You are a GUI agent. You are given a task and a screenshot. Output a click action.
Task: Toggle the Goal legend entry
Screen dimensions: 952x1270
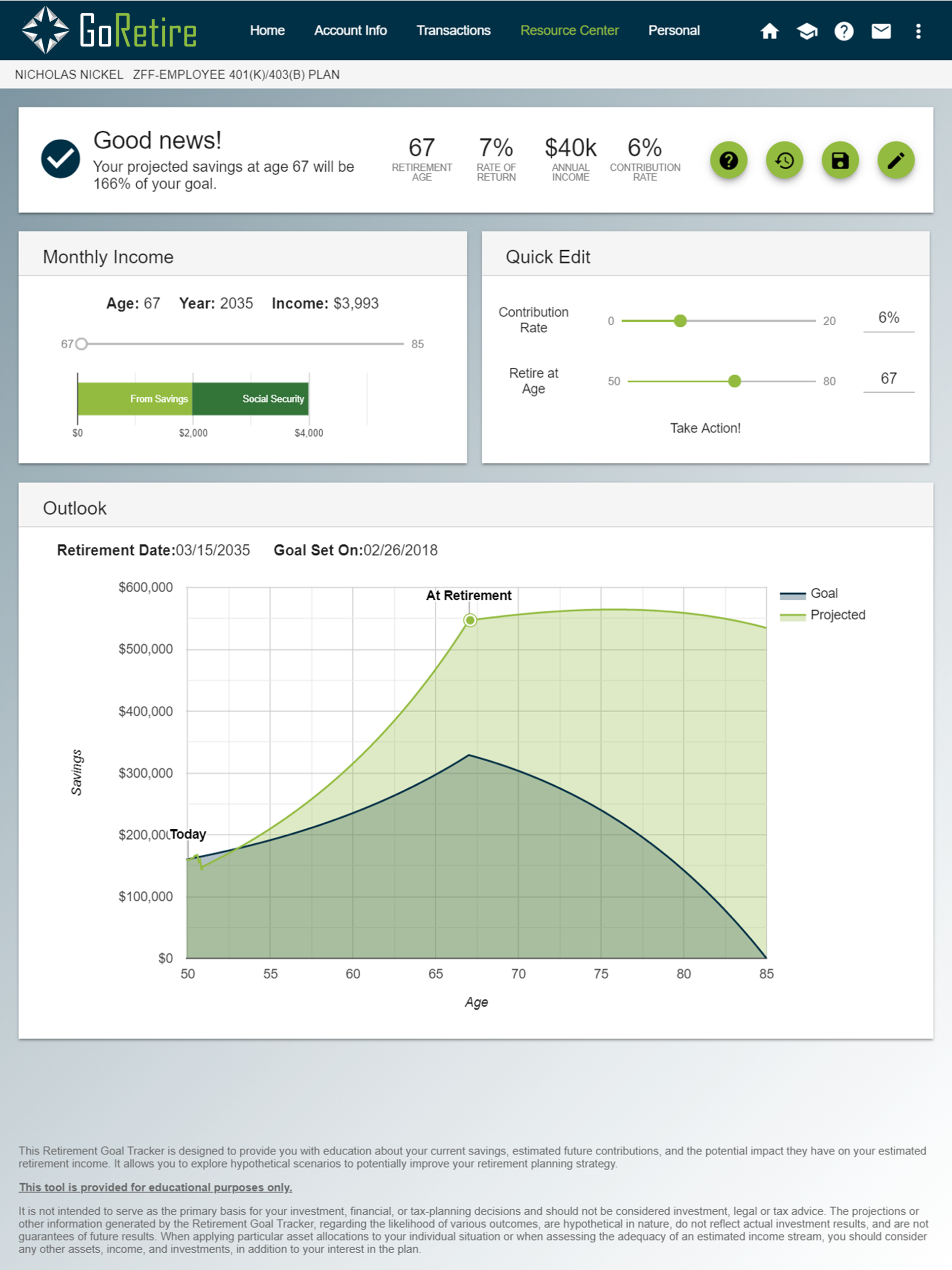pyautogui.click(x=808, y=594)
